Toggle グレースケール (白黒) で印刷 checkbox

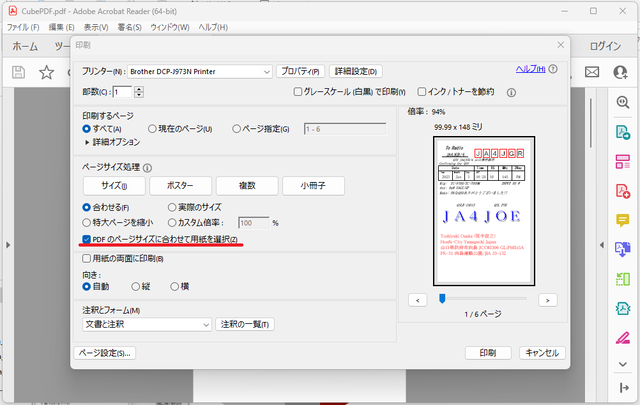pos(298,92)
